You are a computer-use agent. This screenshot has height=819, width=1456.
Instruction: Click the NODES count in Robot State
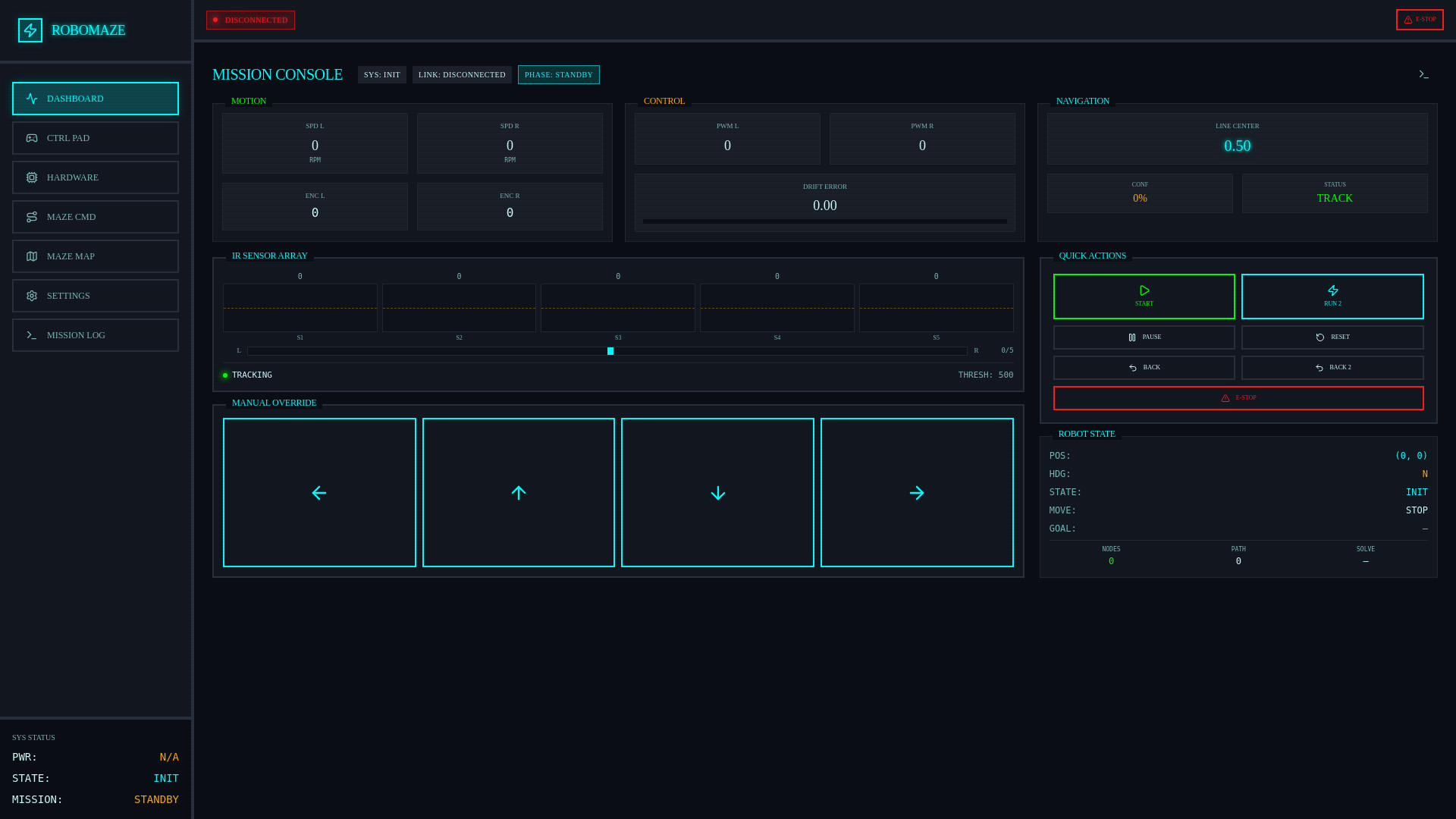[1111, 561]
